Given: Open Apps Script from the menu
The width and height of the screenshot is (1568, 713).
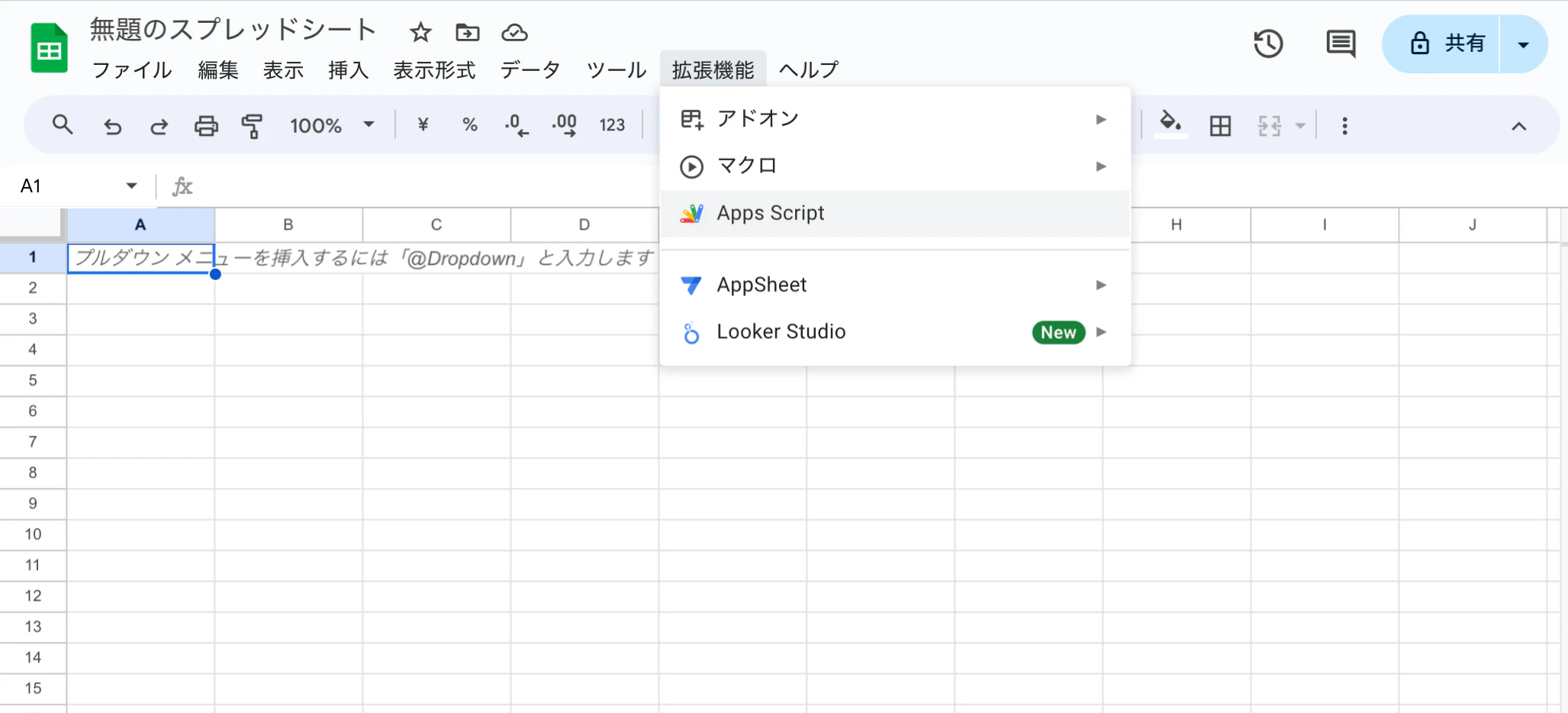Looking at the screenshot, I should coord(894,213).
